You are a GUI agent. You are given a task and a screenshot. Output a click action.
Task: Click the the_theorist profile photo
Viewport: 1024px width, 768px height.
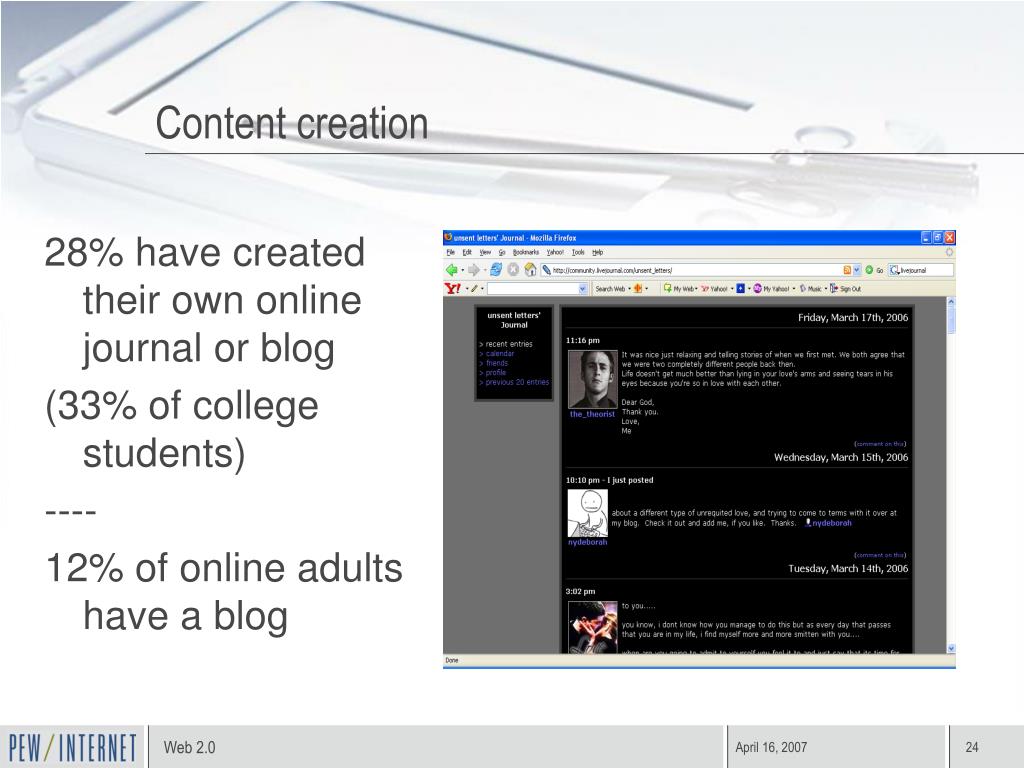point(592,379)
